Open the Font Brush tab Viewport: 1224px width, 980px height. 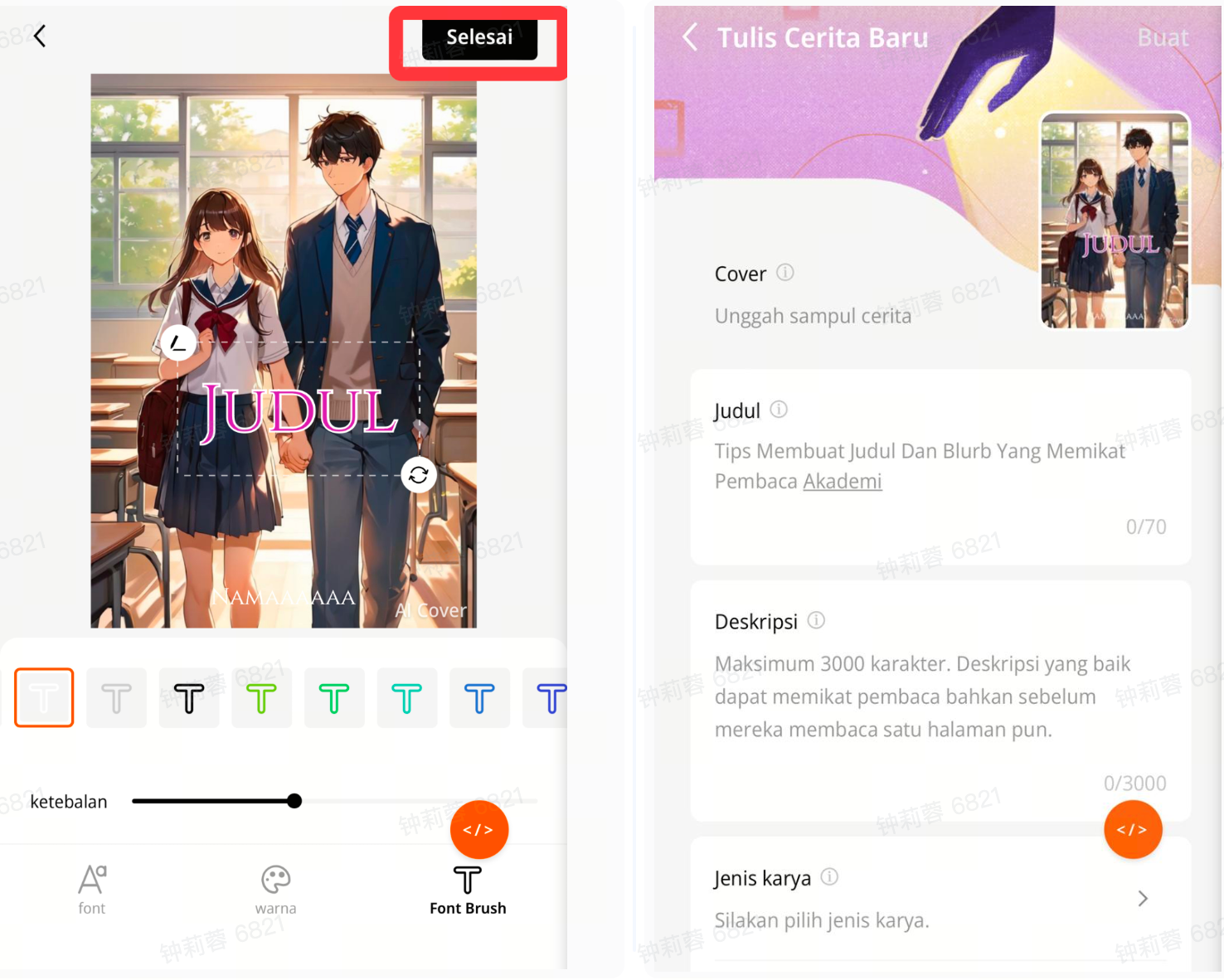coord(468,889)
